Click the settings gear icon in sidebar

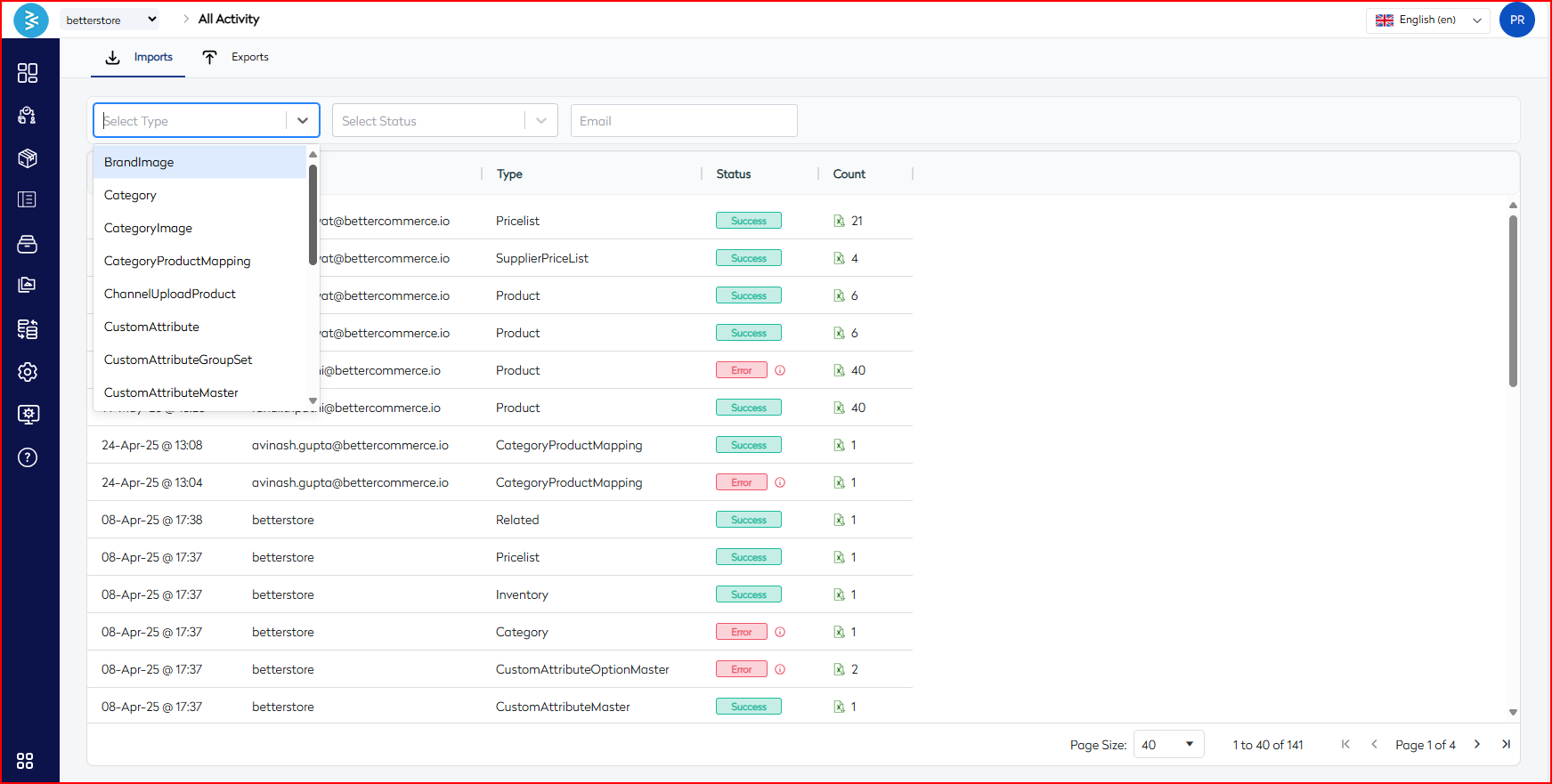tap(28, 372)
